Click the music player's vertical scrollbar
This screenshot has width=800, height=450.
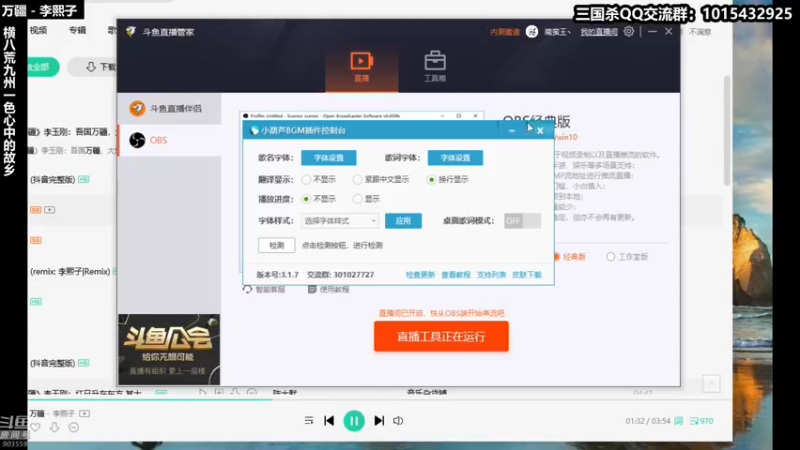pos(727,130)
